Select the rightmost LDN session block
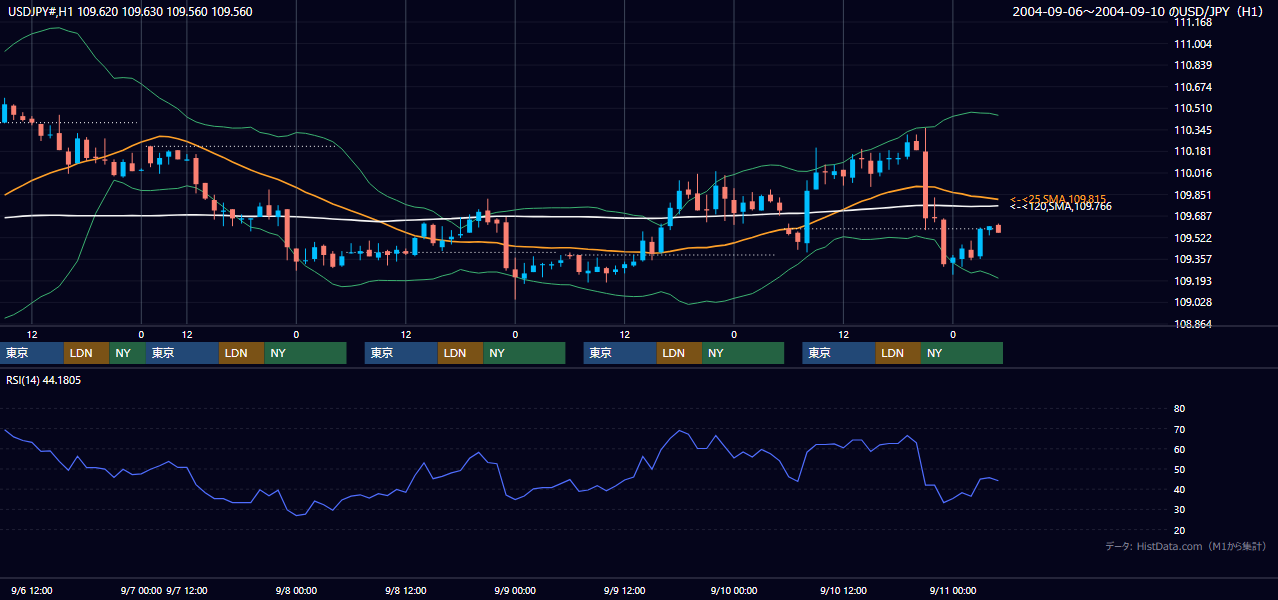The height and width of the screenshot is (600, 1278). pyautogui.click(x=899, y=353)
